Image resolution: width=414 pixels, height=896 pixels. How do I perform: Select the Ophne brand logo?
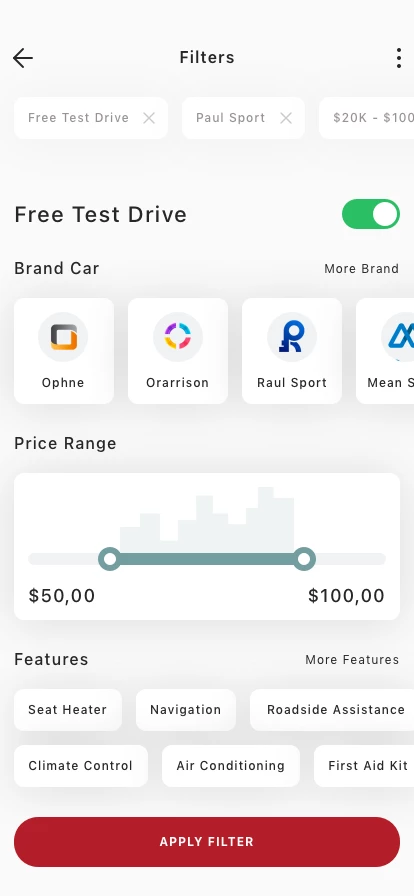pos(63,337)
